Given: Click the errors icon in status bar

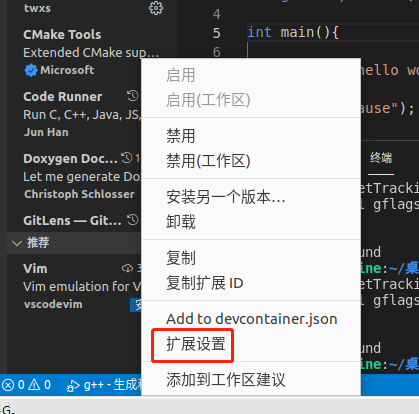Looking at the screenshot, I should click(8, 385).
